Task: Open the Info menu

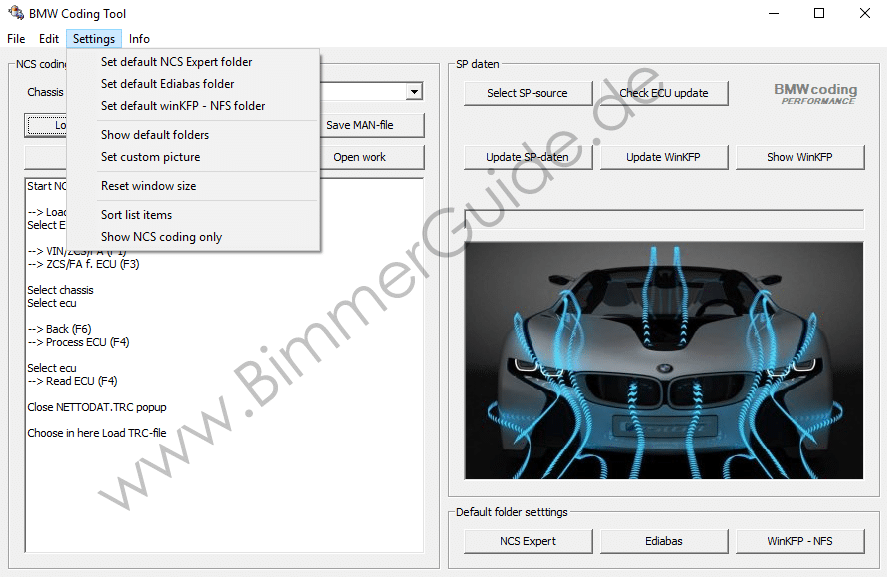Action: pyautogui.click(x=139, y=39)
